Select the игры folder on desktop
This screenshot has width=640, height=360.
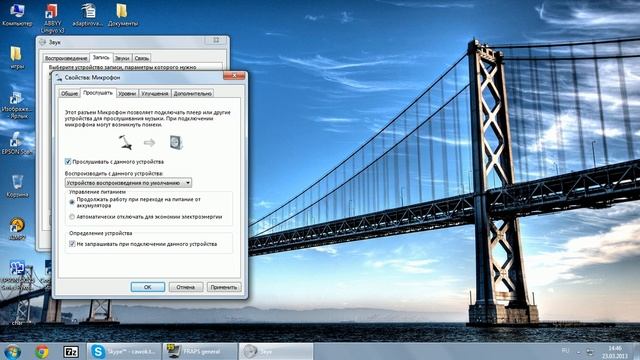pos(16,58)
